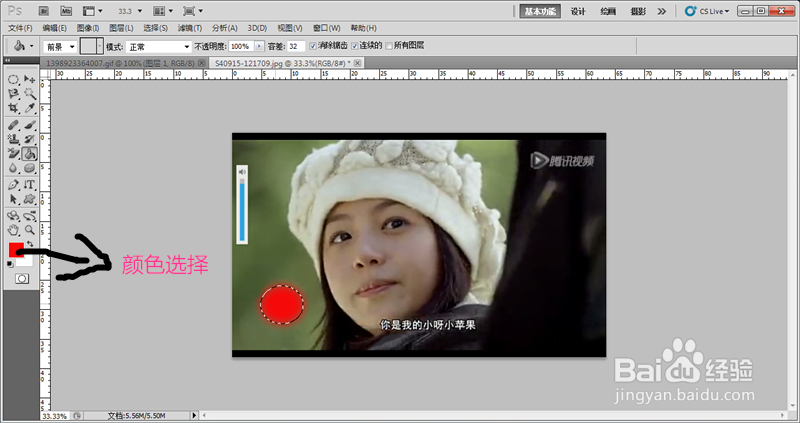
Task: Select the Move tool
Action: click(x=30, y=79)
